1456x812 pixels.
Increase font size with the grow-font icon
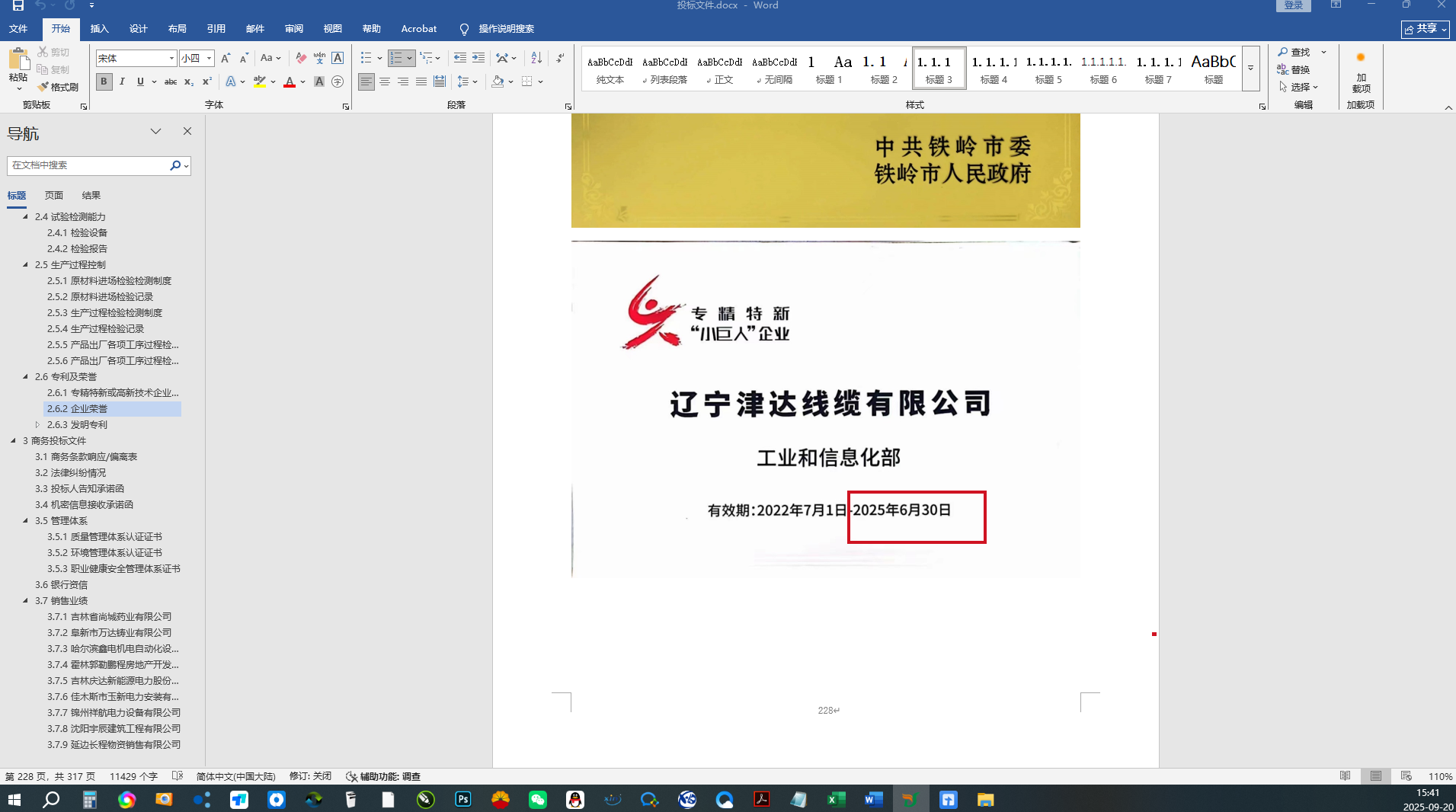[226, 58]
